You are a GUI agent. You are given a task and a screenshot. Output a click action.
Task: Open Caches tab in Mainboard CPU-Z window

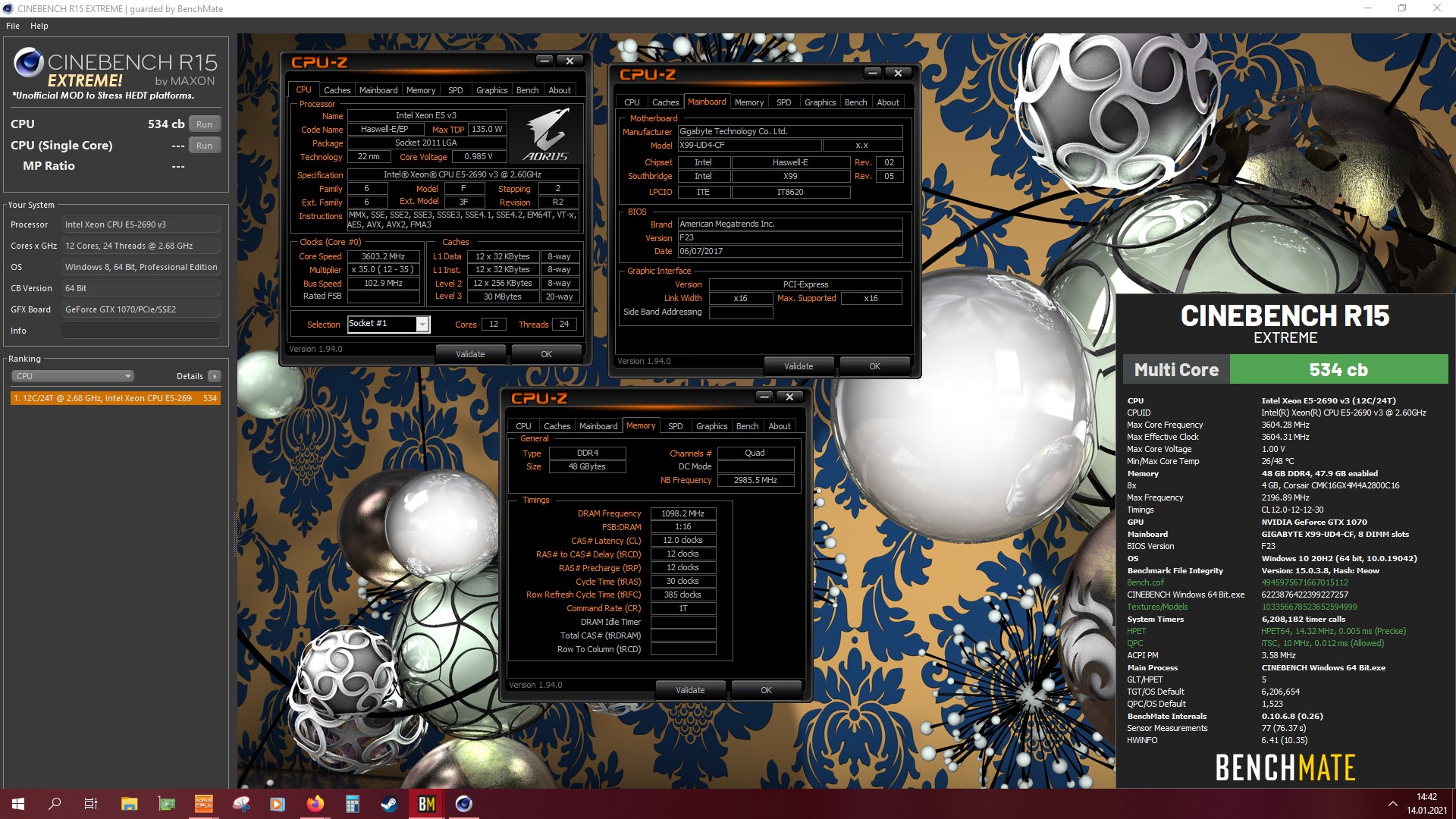666,102
